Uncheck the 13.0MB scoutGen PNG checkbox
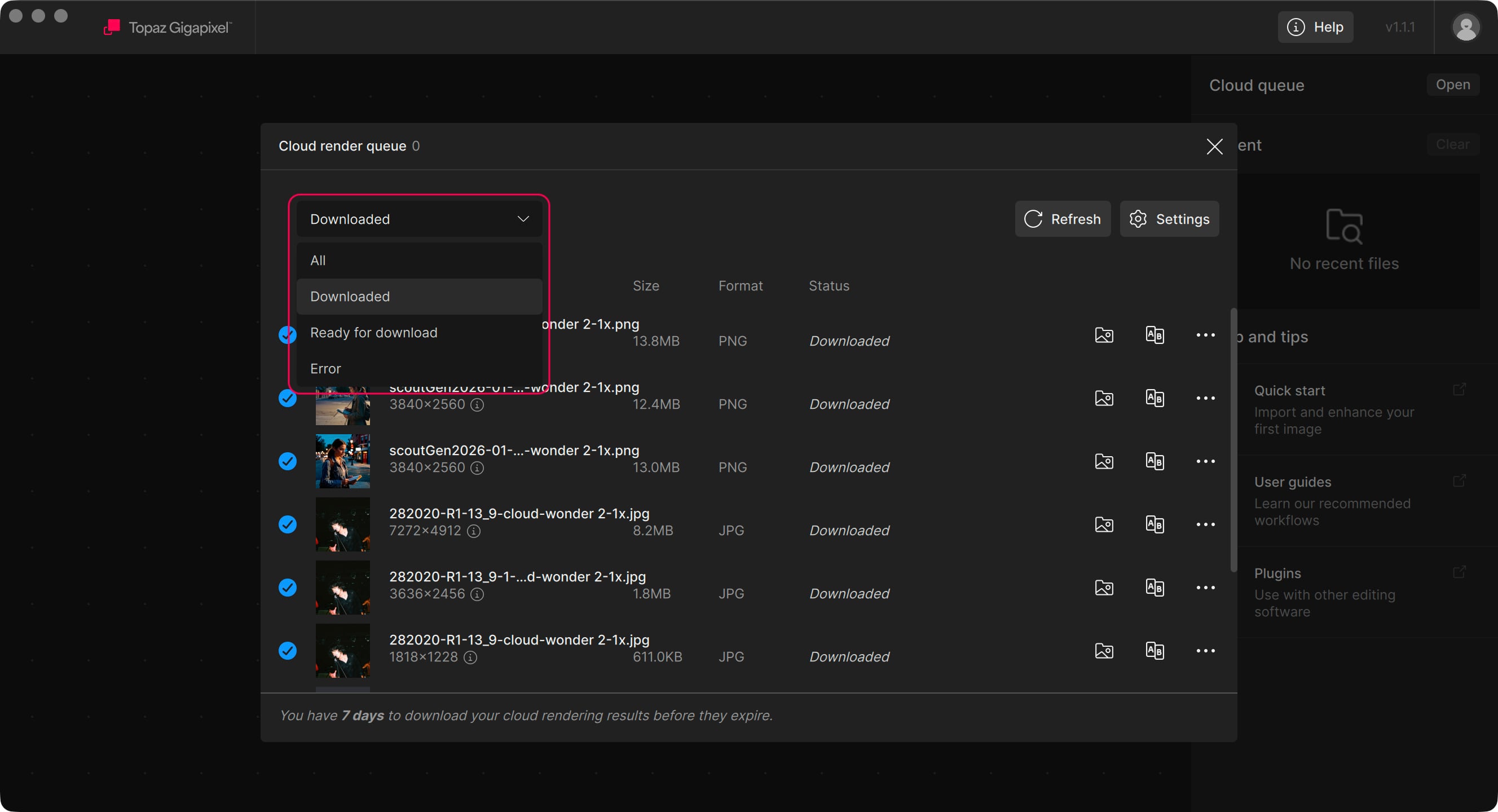The width and height of the screenshot is (1498, 812). tap(287, 461)
